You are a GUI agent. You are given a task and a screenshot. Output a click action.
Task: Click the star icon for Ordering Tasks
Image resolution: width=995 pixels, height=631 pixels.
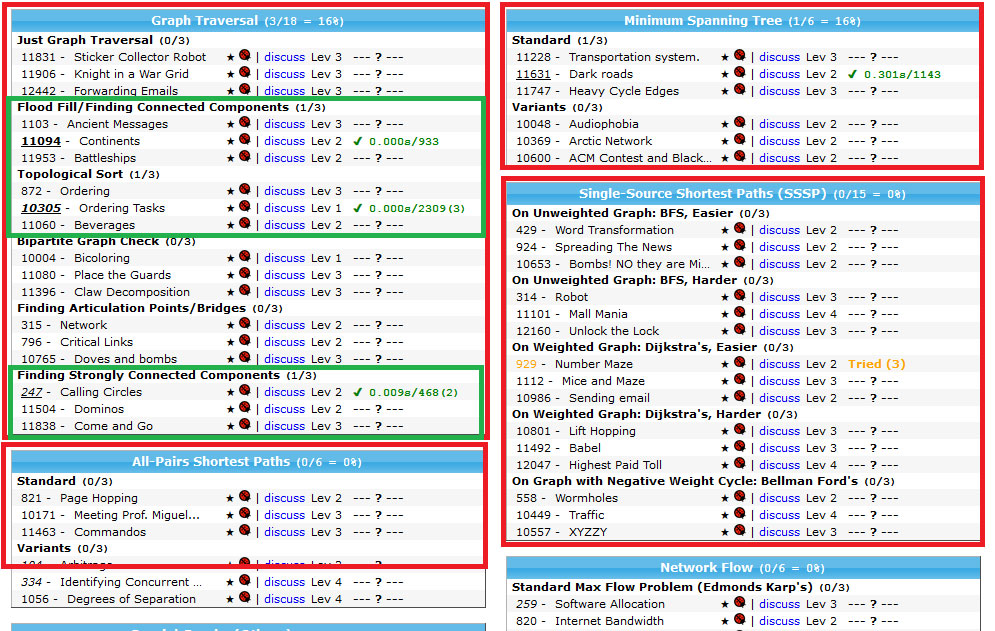tap(230, 208)
